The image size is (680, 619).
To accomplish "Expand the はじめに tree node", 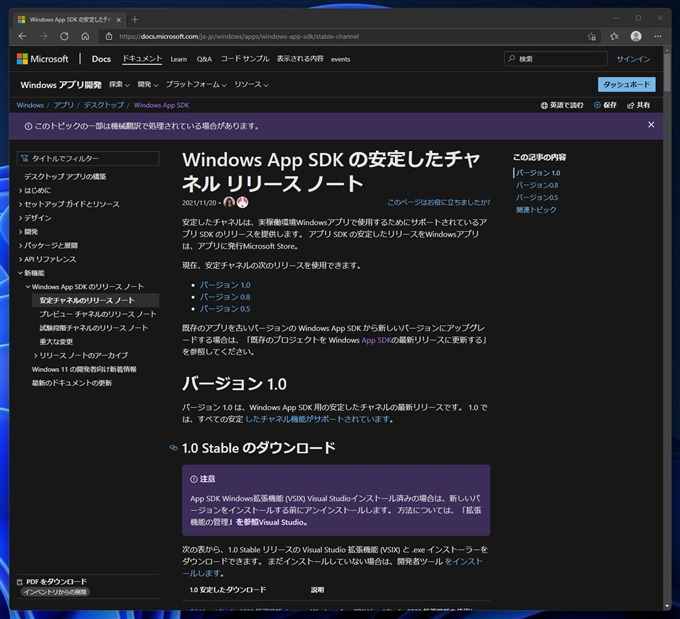I will (x=20, y=190).
